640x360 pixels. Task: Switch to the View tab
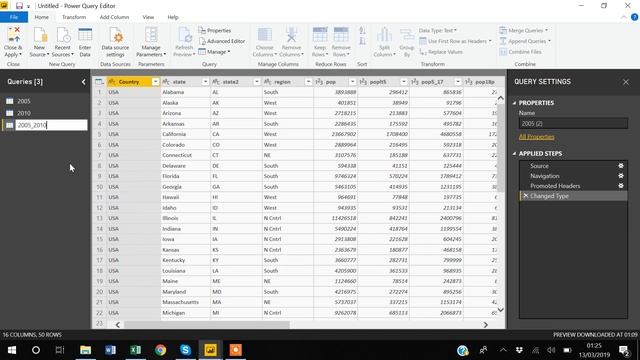click(x=148, y=17)
